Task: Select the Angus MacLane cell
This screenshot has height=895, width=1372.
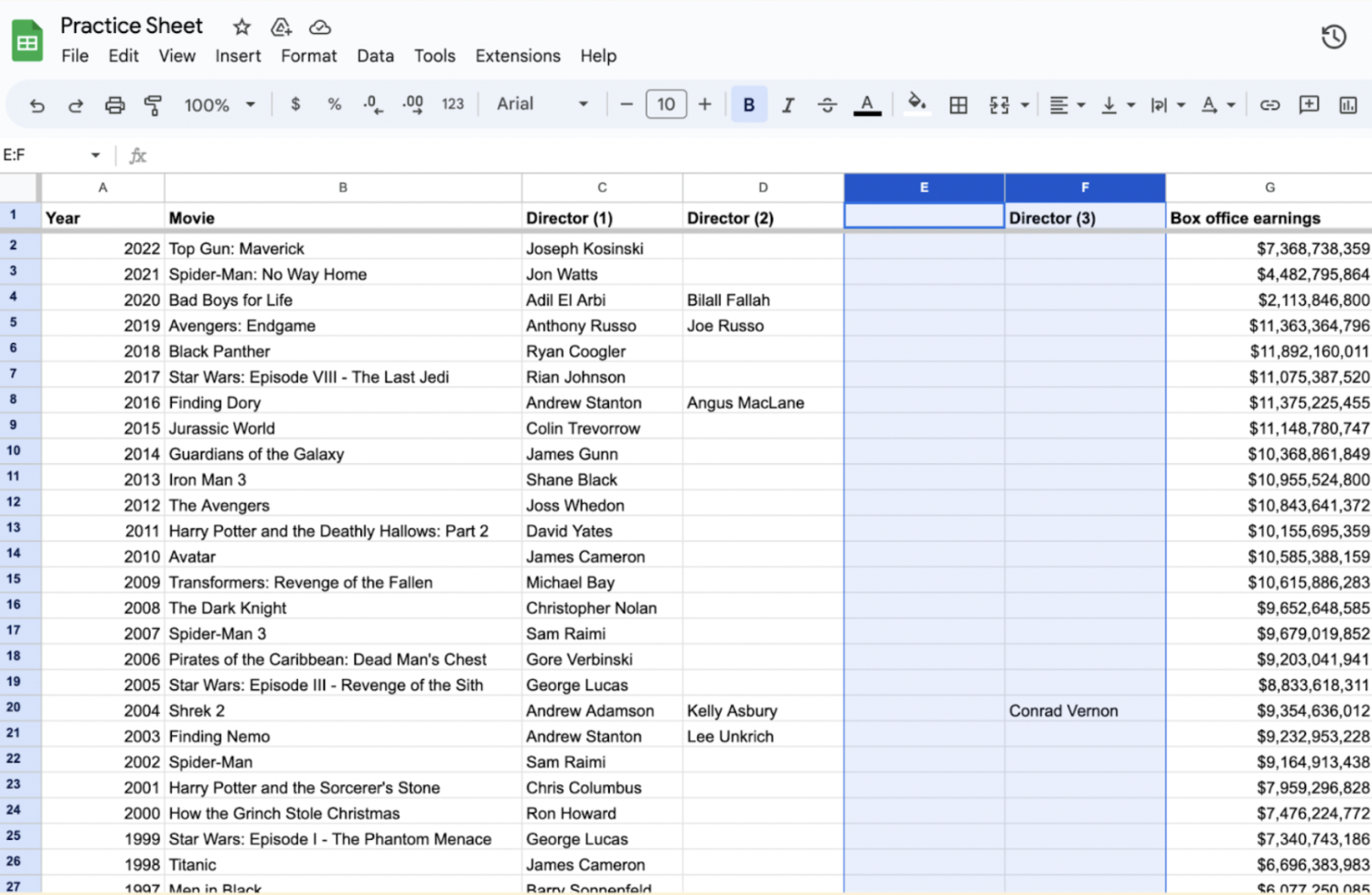Action: click(x=763, y=403)
